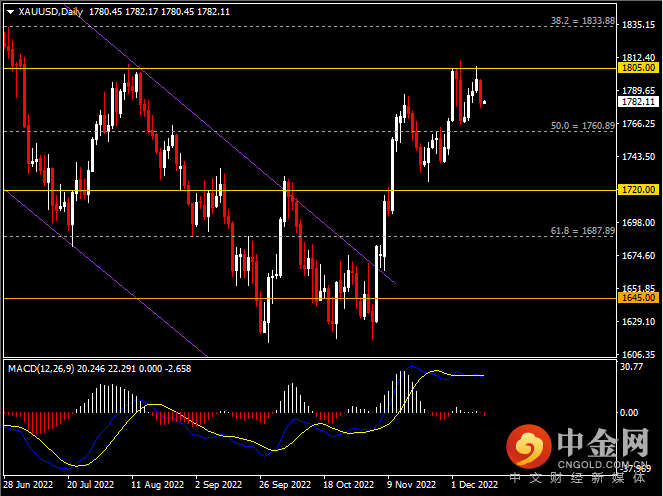663x496 pixels.
Task: Click the 28 Jun 2022 date label
Action: tap(27, 484)
